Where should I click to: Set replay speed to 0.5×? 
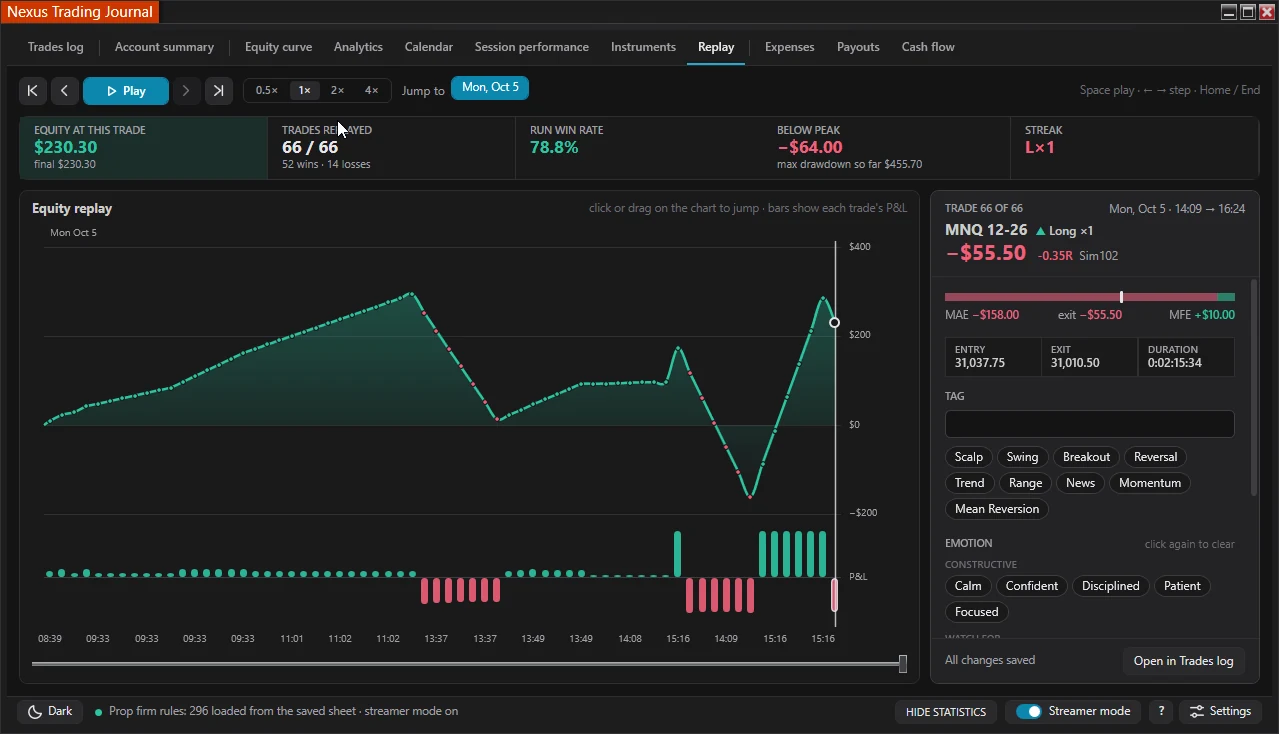(x=267, y=90)
